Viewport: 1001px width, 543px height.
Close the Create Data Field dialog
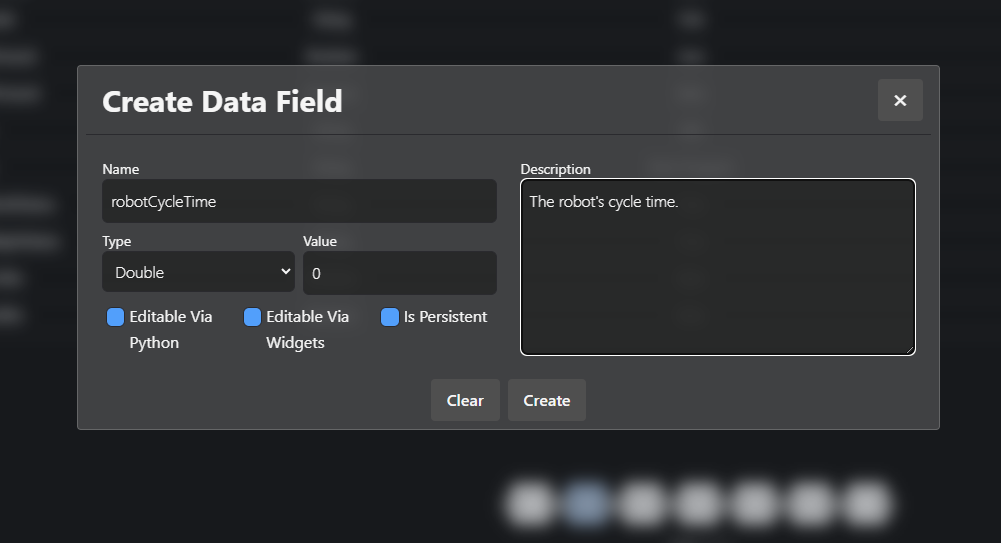pyautogui.click(x=900, y=100)
